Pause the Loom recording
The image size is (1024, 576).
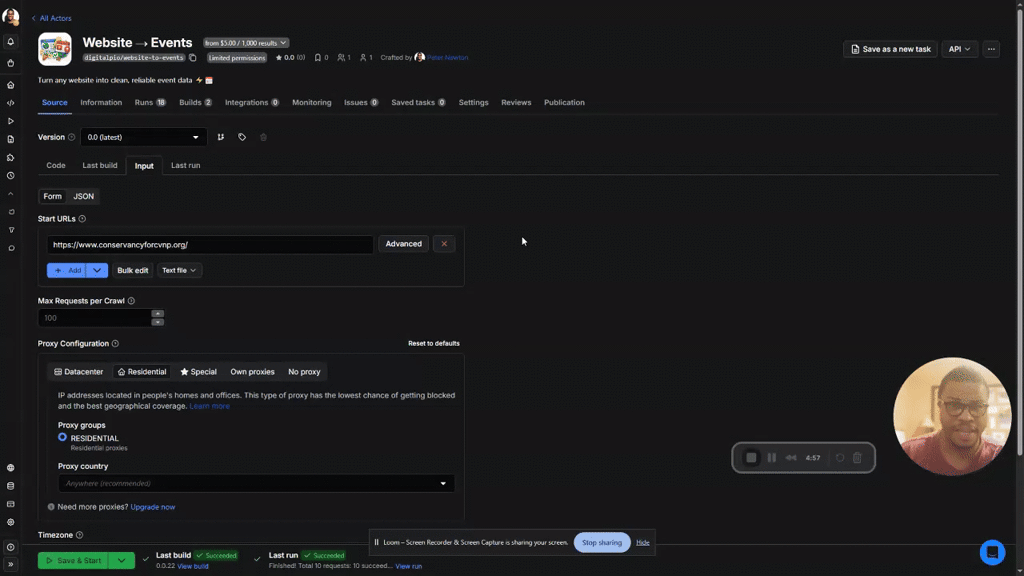coord(772,458)
